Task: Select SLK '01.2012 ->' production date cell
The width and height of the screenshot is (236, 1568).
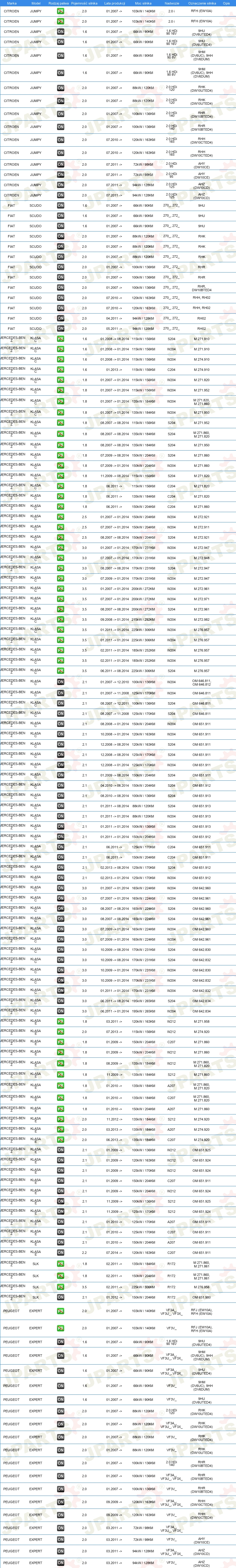Action: pyautogui.click(x=114, y=1298)
